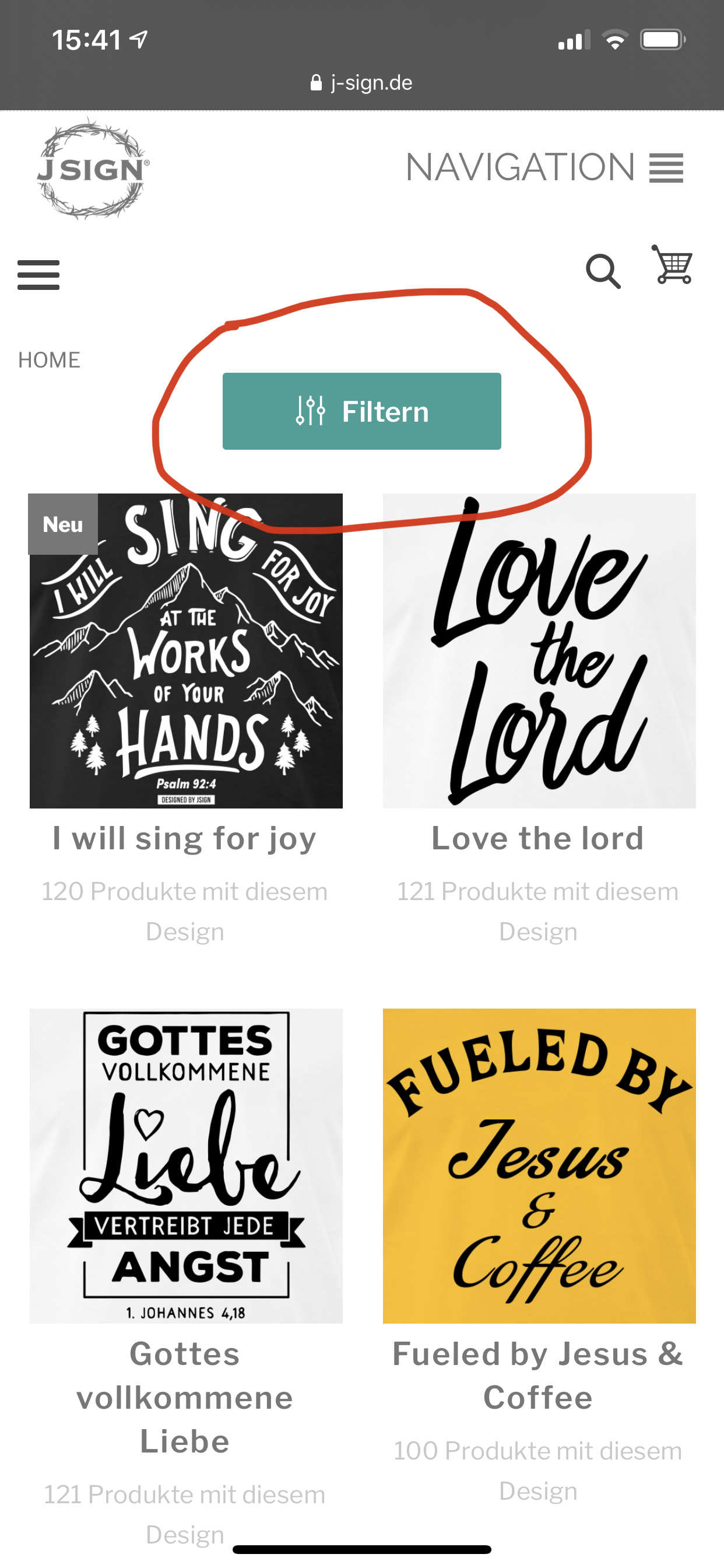
Task: Open 'Fueled by Jesus & Coffee' image
Action: pos(539,1165)
